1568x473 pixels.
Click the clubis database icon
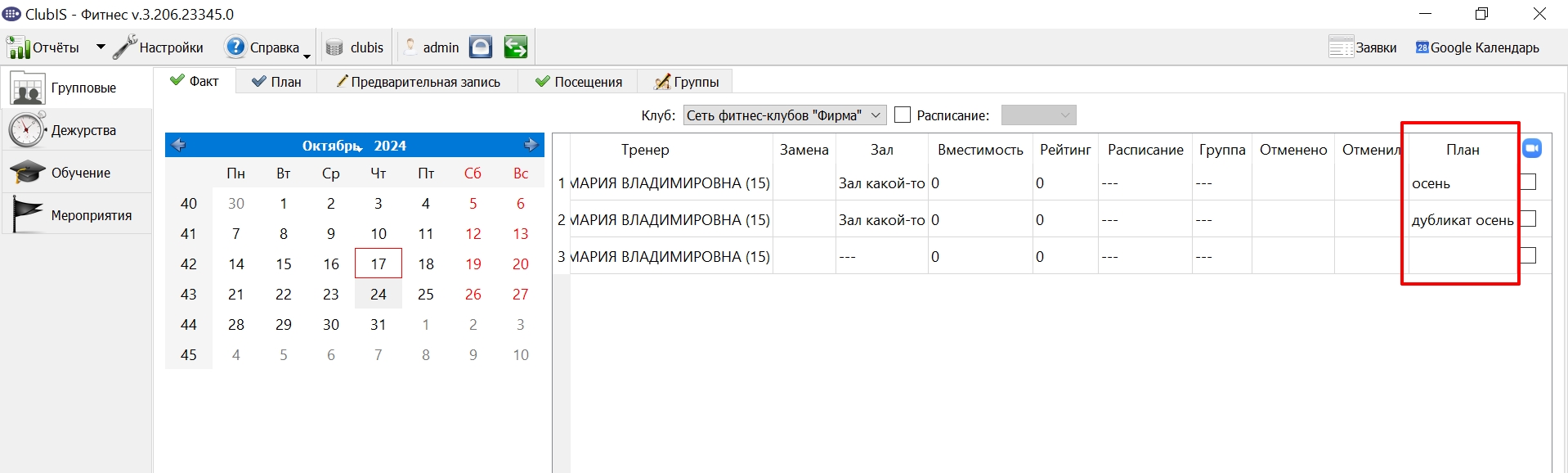coord(334,47)
